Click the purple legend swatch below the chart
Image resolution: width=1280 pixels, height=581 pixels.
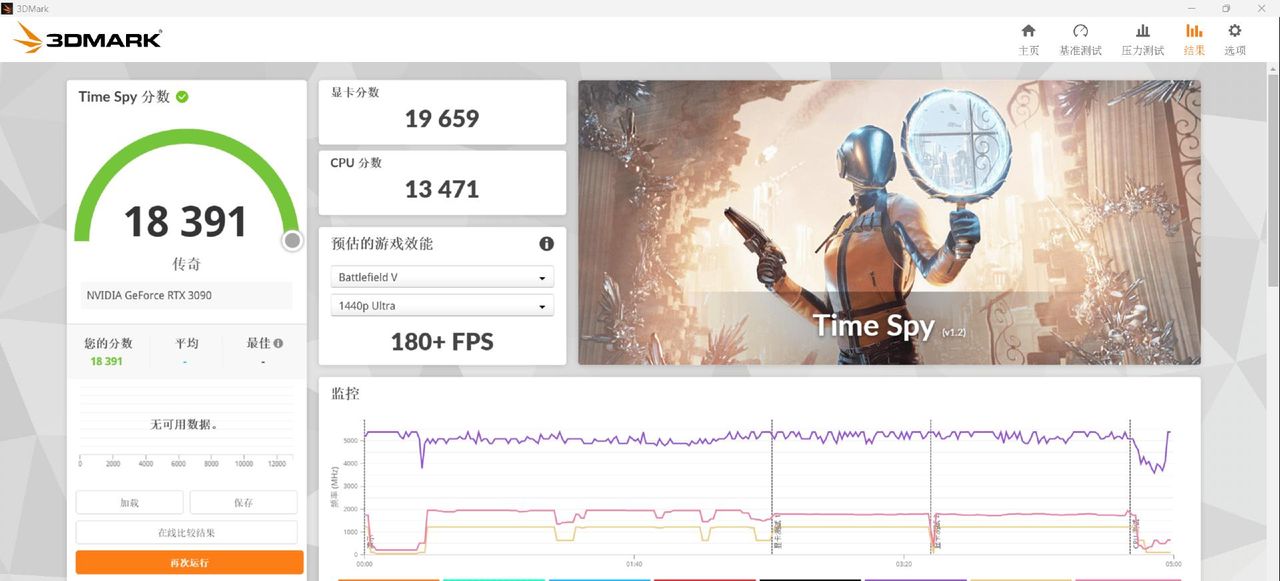coord(914,578)
